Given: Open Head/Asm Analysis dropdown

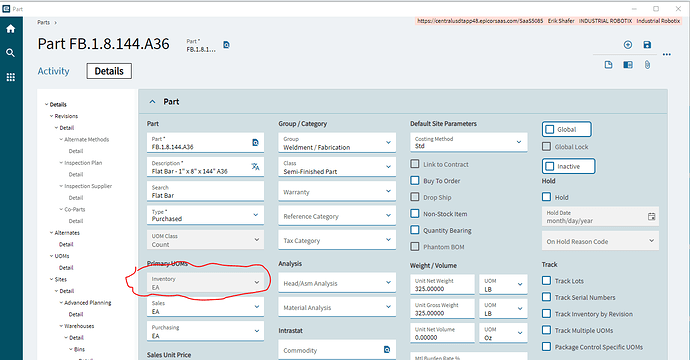Looking at the screenshot, I should [x=337, y=283].
